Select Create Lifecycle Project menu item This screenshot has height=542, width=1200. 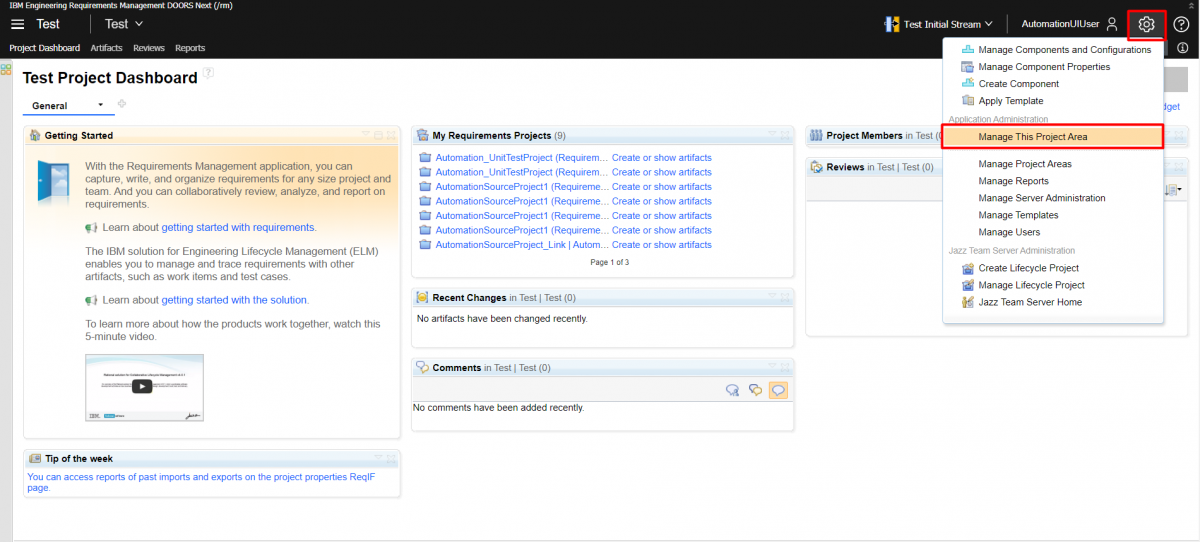[1028, 268]
